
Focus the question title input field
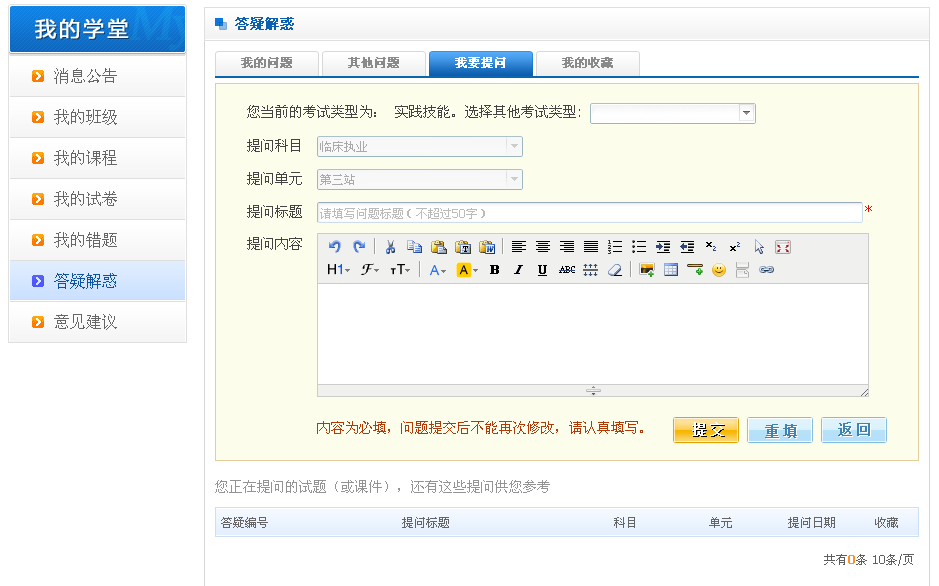point(589,212)
